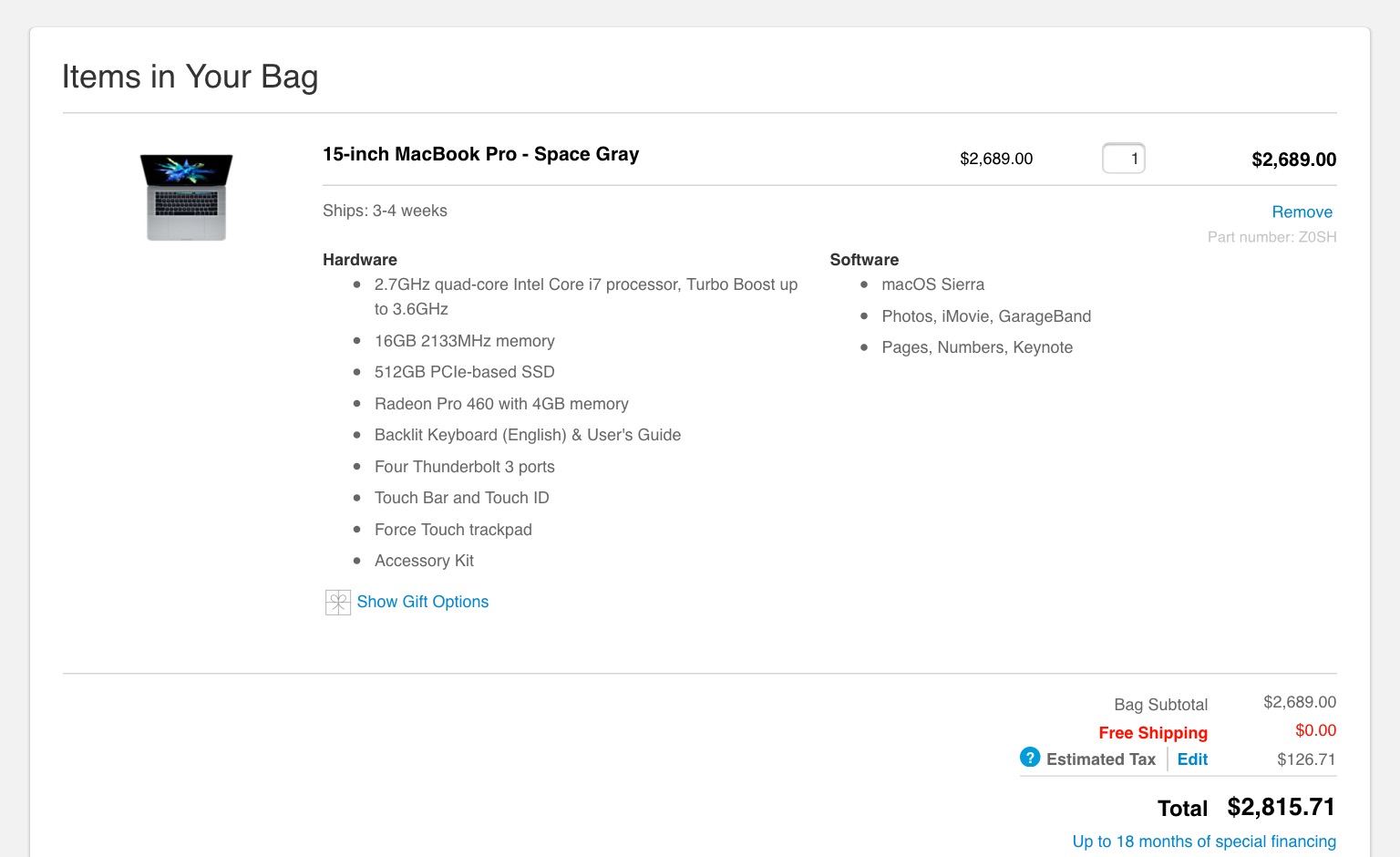Edit the estimated tax location

click(1192, 759)
